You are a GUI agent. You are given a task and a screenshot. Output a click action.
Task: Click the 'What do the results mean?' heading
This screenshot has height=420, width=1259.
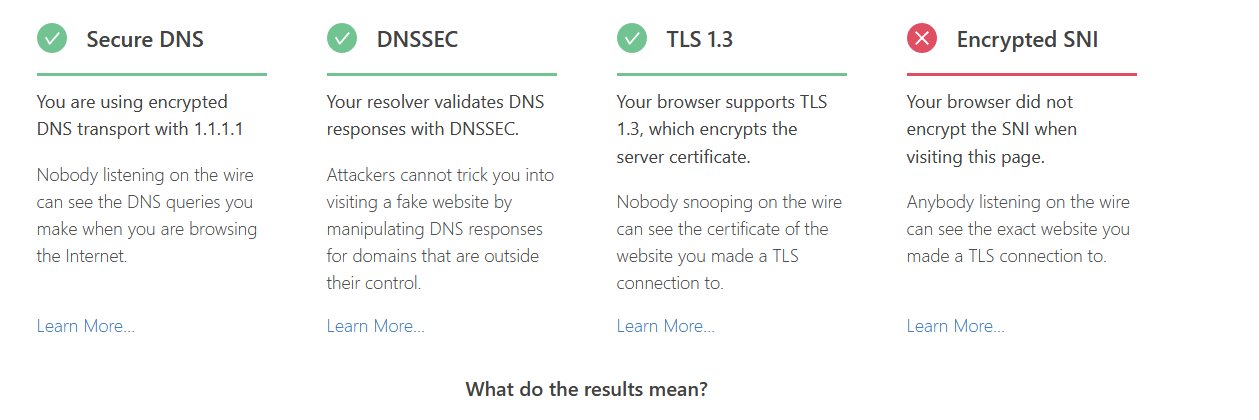(x=587, y=389)
